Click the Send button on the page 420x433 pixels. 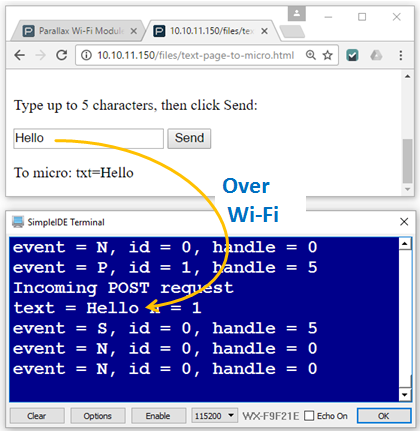click(189, 138)
